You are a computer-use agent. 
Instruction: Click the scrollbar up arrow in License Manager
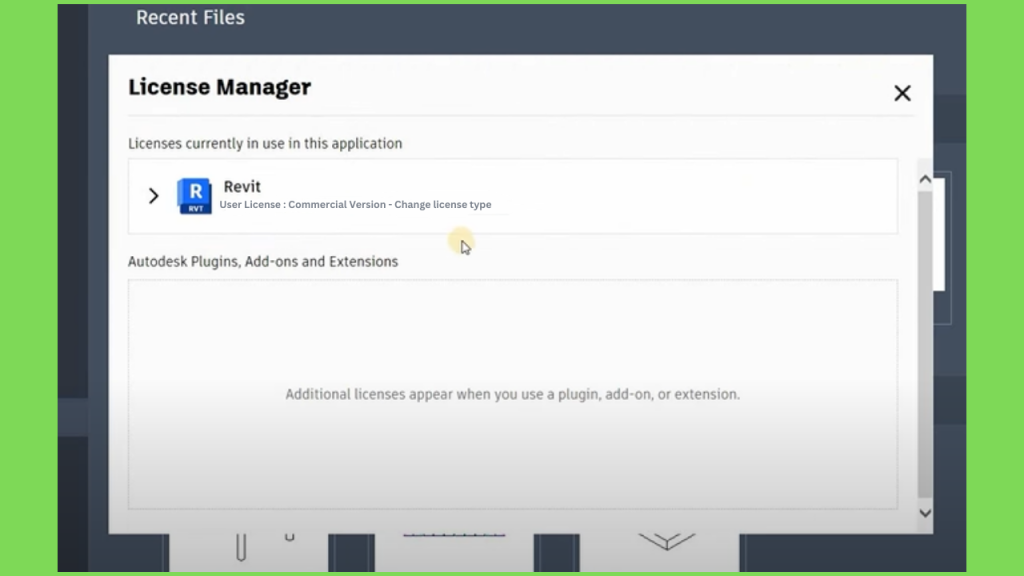(925, 179)
